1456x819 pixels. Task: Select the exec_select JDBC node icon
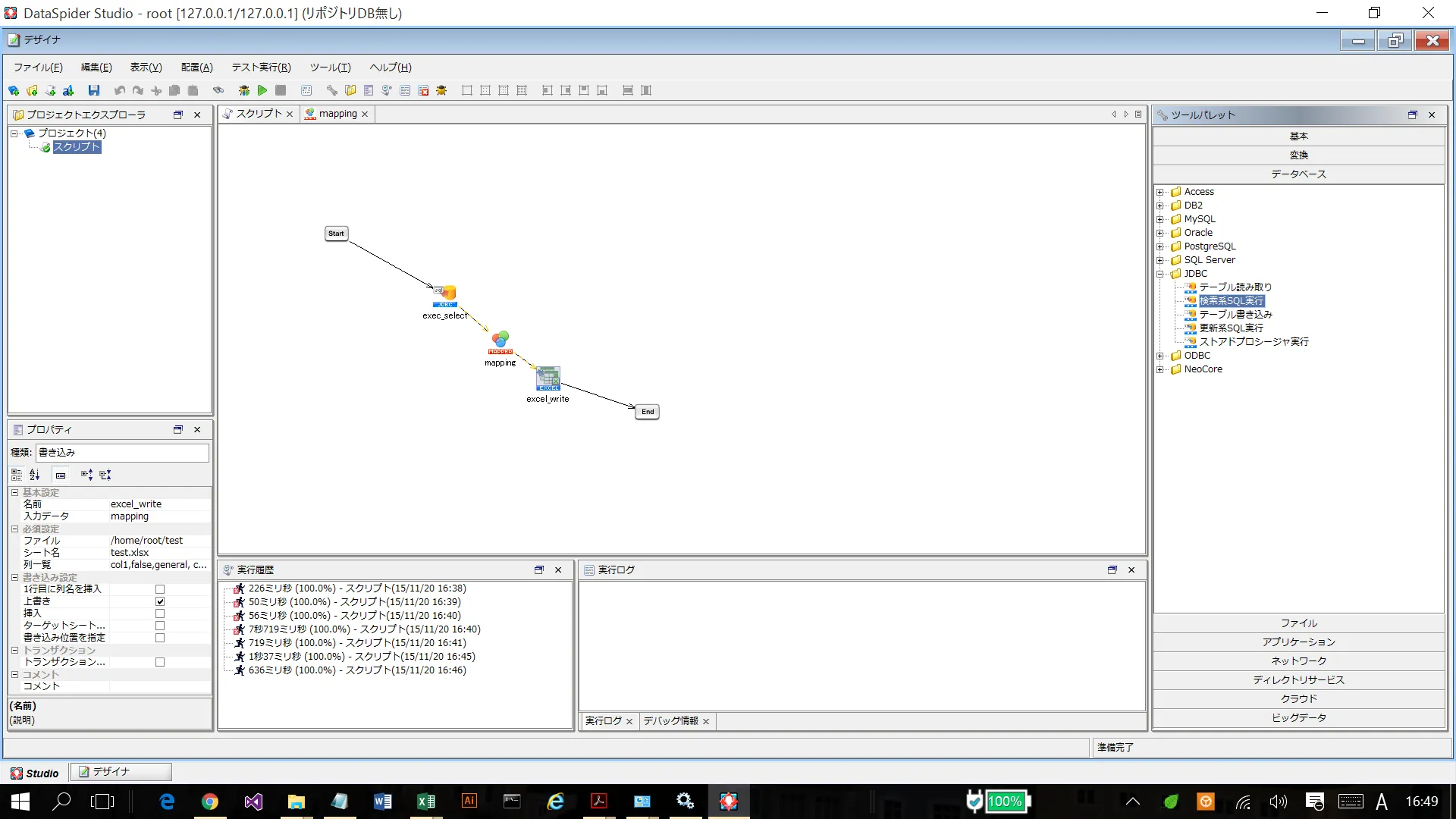pos(445,295)
